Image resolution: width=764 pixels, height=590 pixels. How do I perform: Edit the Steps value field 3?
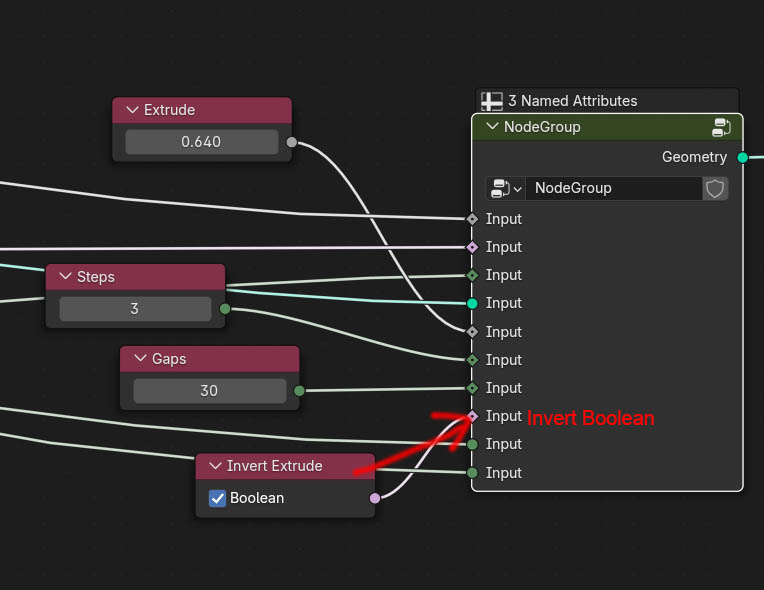pyautogui.click(x=135, y=309)
